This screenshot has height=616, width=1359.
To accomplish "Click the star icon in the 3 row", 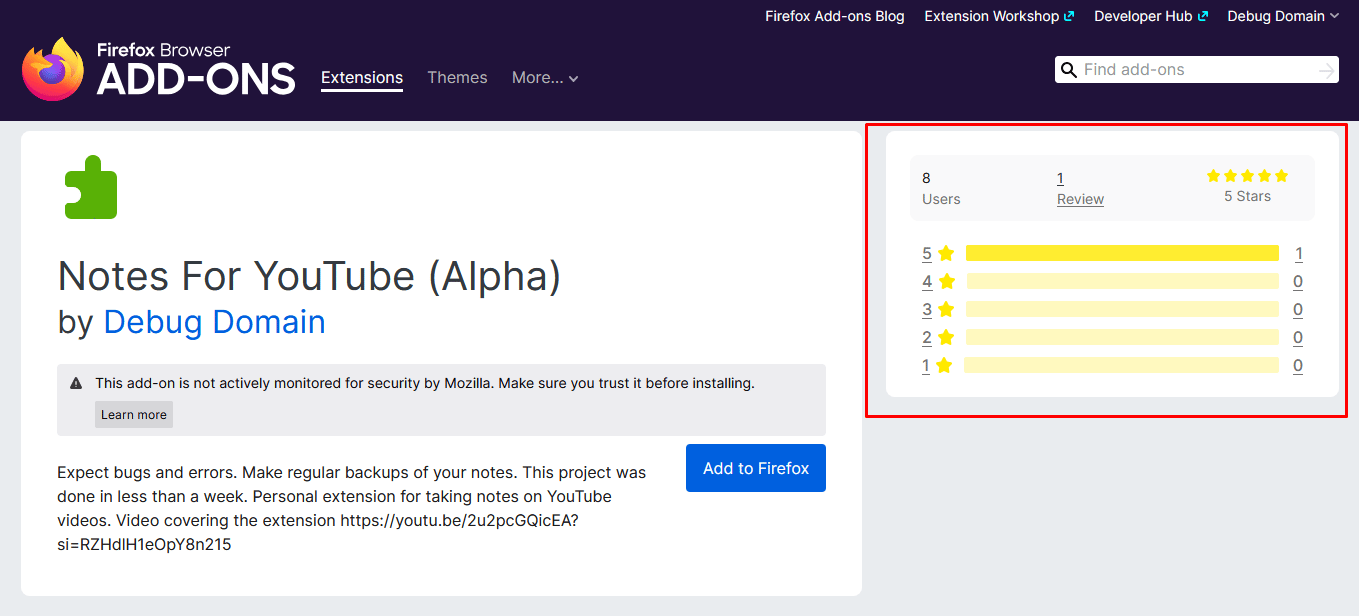I will click(946, 310).
